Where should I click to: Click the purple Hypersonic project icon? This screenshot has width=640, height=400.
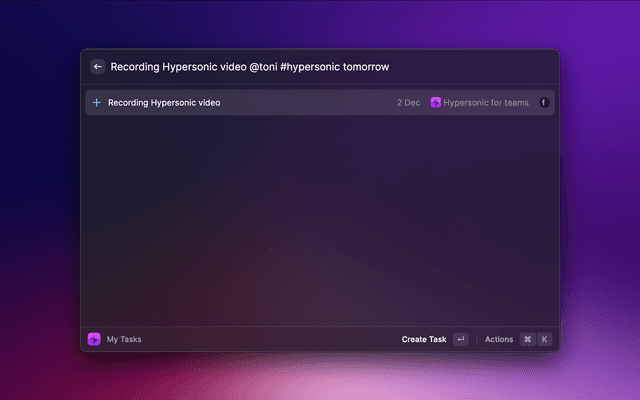pos(436,102)
